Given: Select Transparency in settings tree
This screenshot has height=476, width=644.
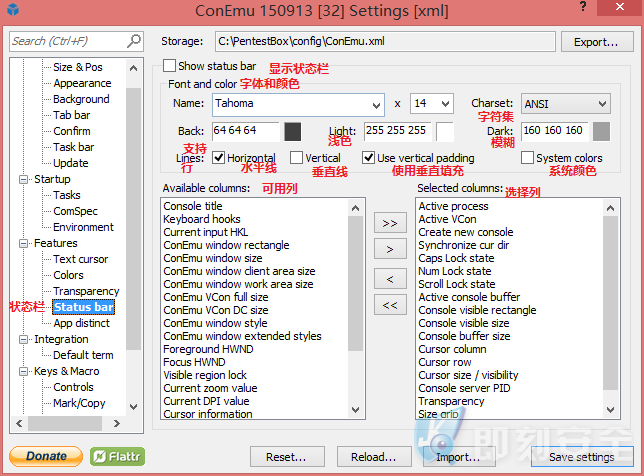Looking at the screenshot, I should tap(86, 291).
